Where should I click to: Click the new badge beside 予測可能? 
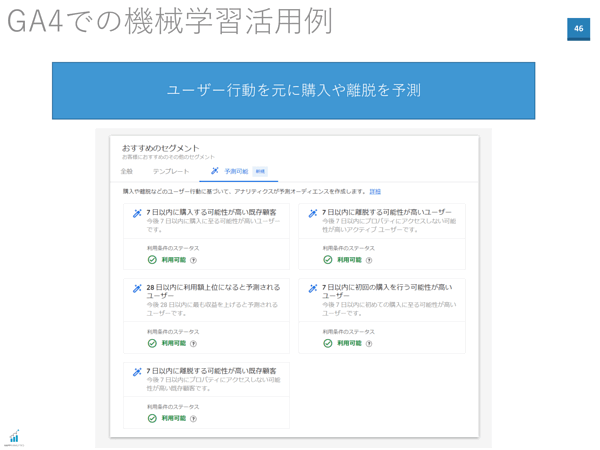coord(260,171)
